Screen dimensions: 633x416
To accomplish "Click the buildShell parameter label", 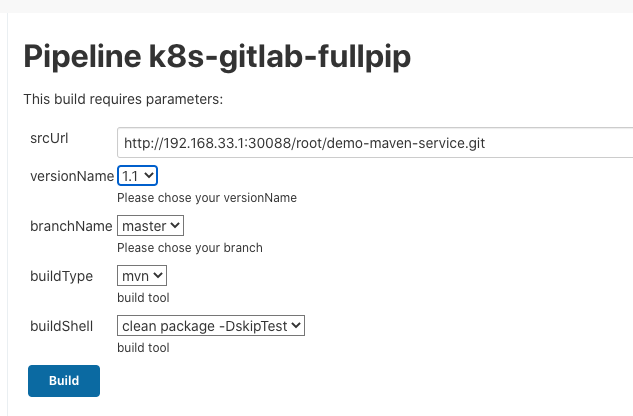I will coord(62,326).
